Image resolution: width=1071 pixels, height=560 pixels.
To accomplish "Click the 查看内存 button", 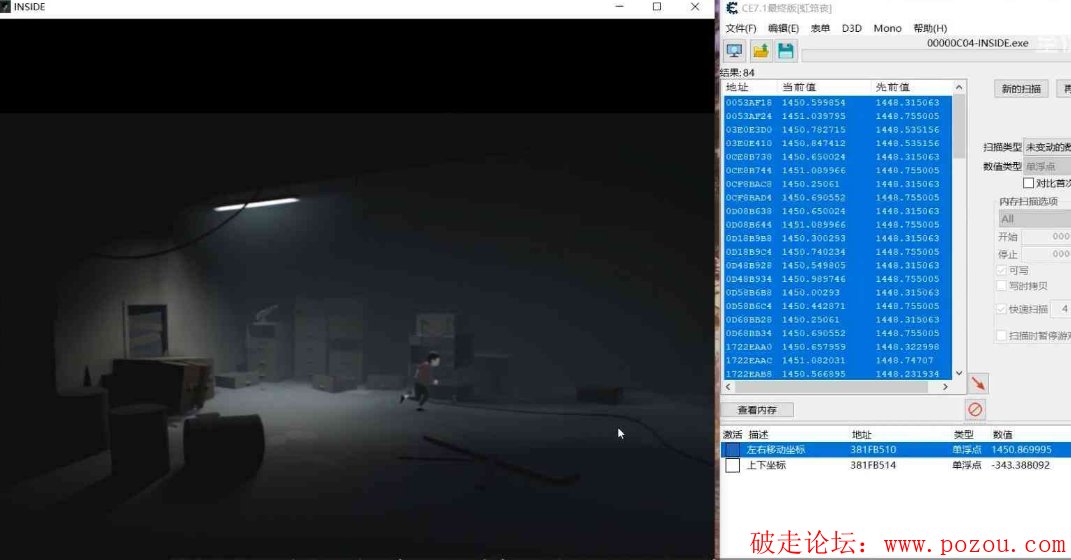I will pyautogui.click(x=757, y=410).
